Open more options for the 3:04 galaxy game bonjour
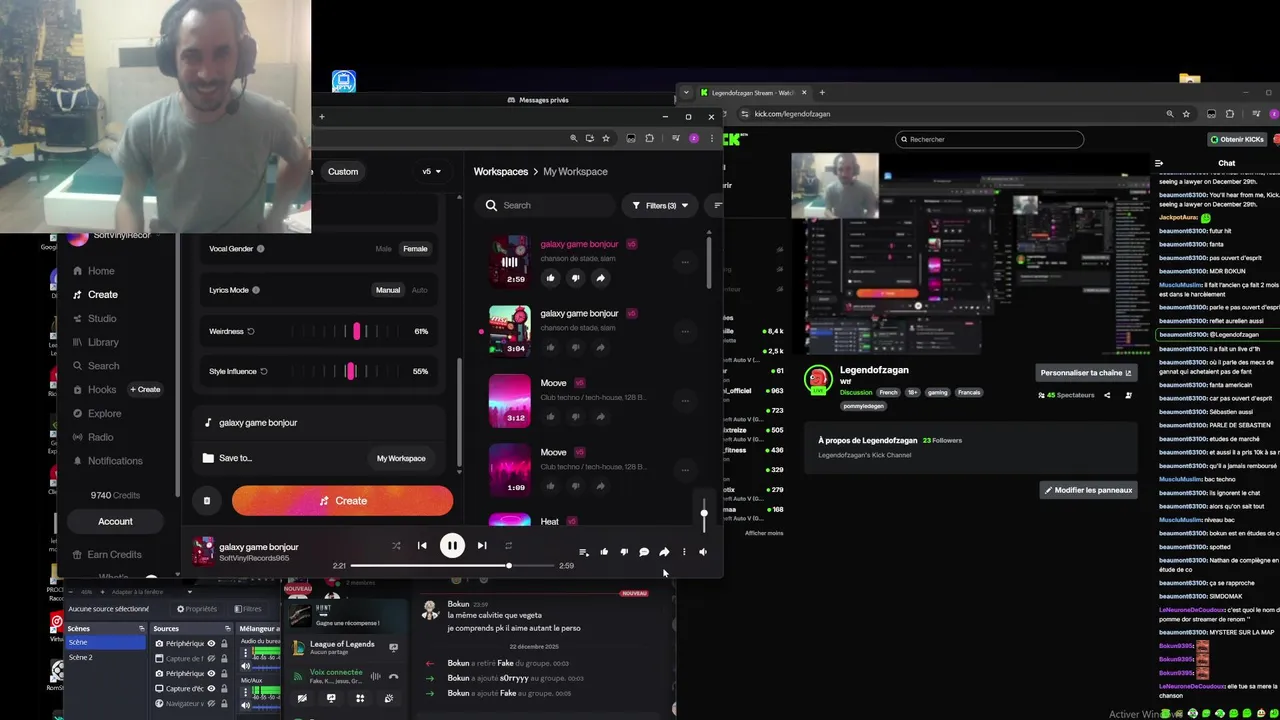The width and height of the screenshot is (1280, 720). [x=685, y=331]
